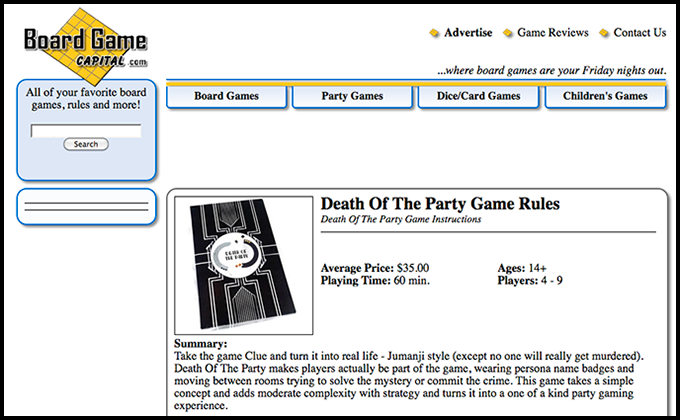Click the site tagline about Friday nights out
This screenshot has height=420, width=680.
tap(552, 70)
